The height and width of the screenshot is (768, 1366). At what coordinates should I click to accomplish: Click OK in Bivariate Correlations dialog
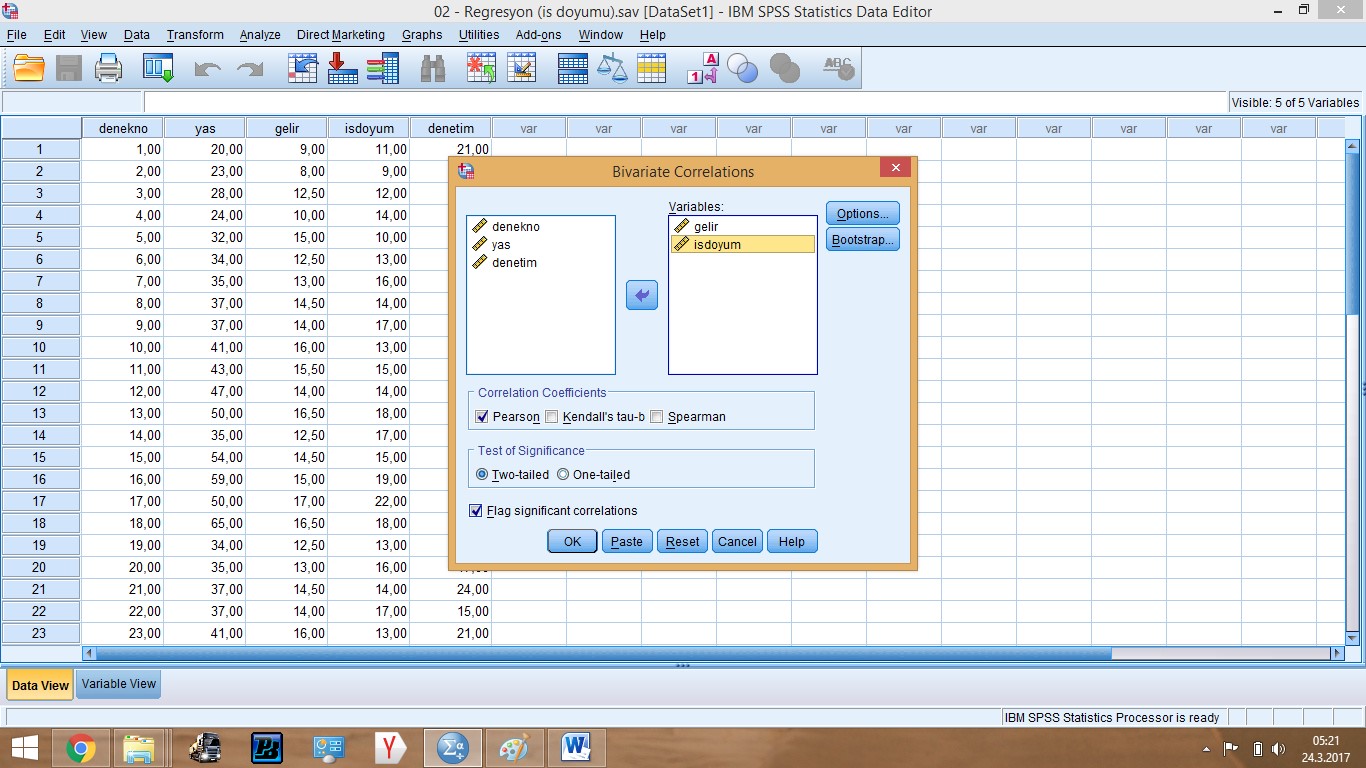point(572,541)
